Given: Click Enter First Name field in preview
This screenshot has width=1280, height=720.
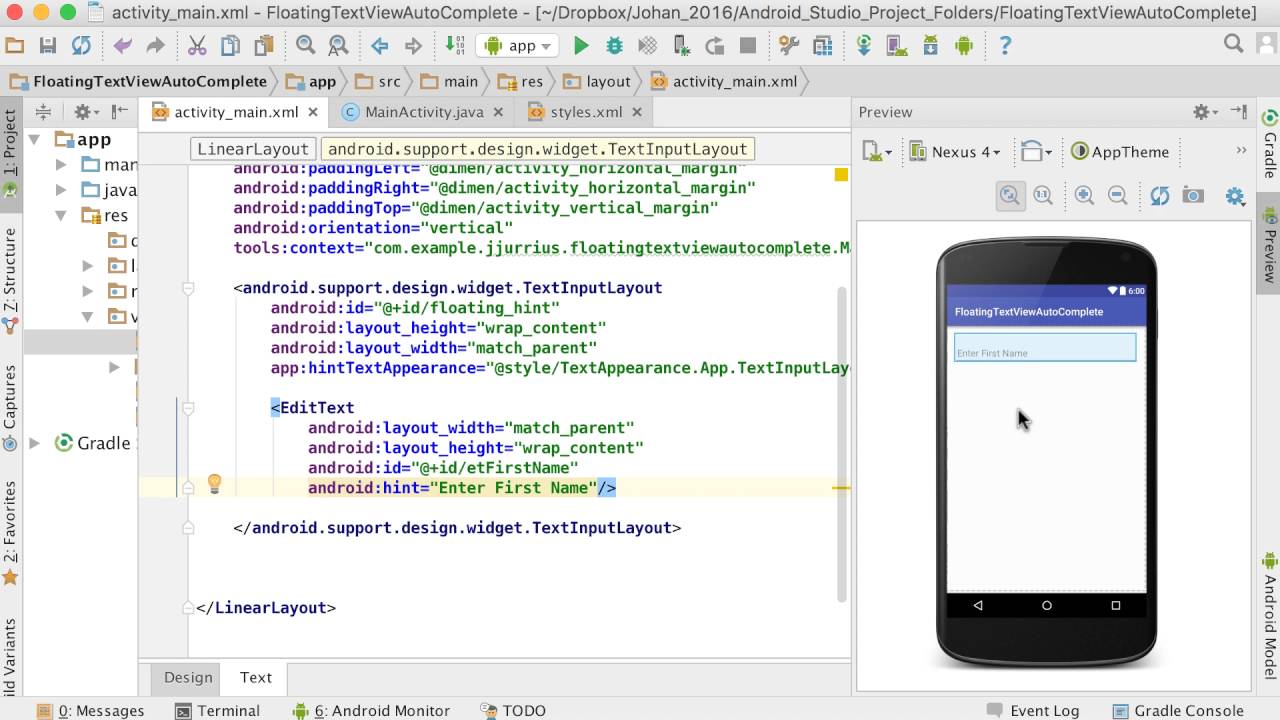Looking at the screenshot, I should pos(1045,347).
